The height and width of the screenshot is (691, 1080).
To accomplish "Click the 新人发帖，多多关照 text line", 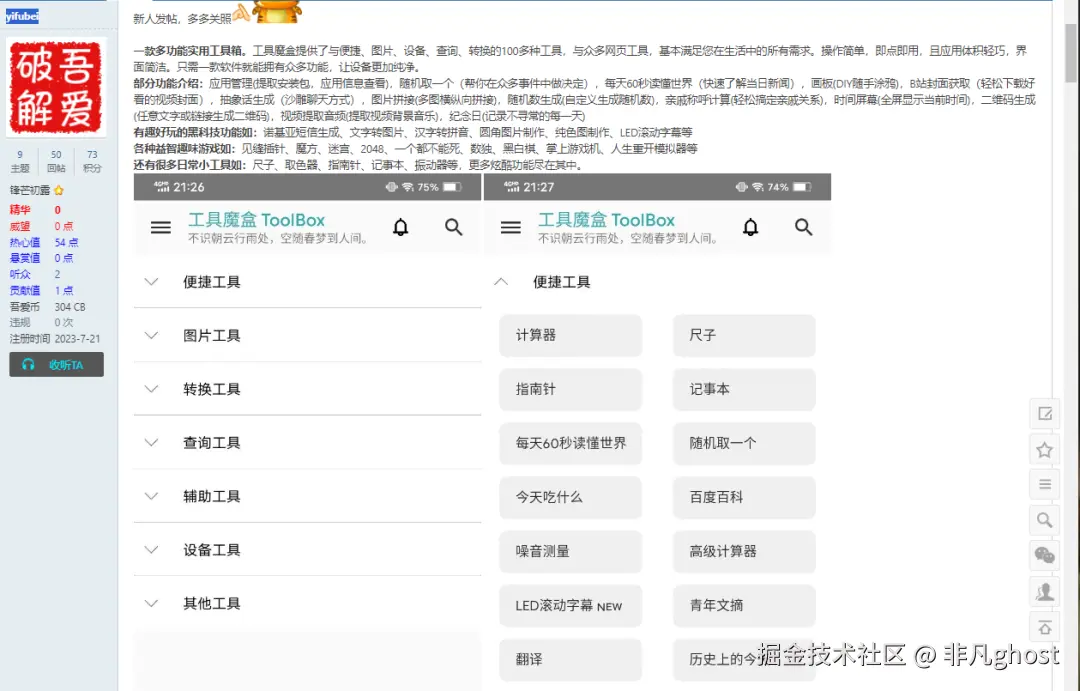I will [x=182, y=19].
